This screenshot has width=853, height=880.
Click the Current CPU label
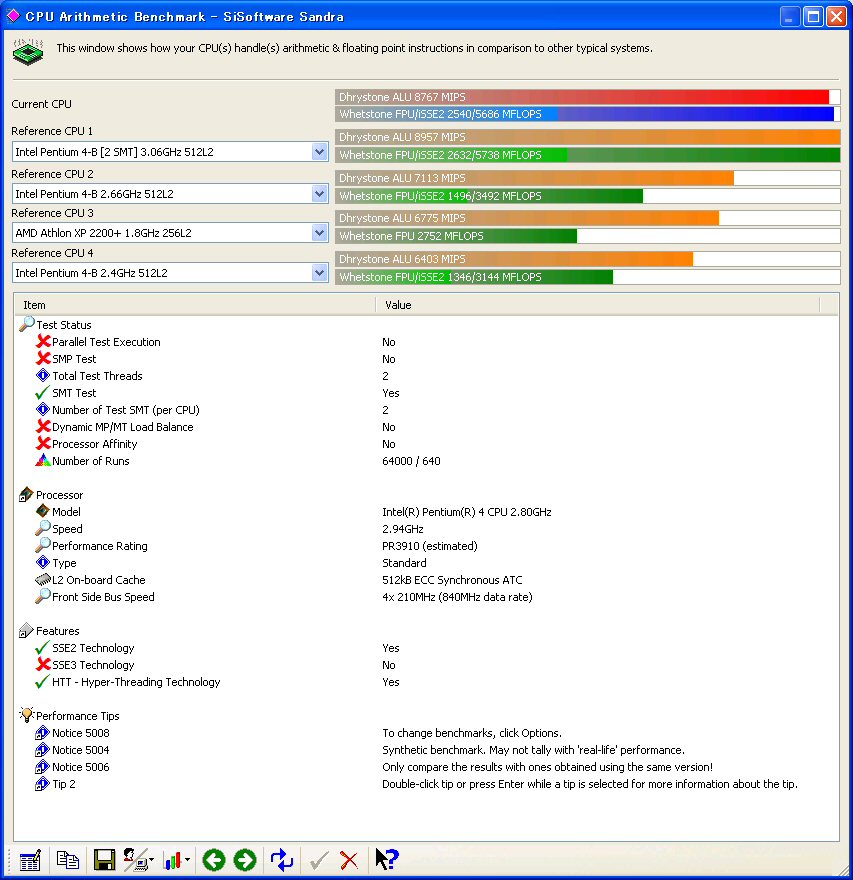click(42, 104)
